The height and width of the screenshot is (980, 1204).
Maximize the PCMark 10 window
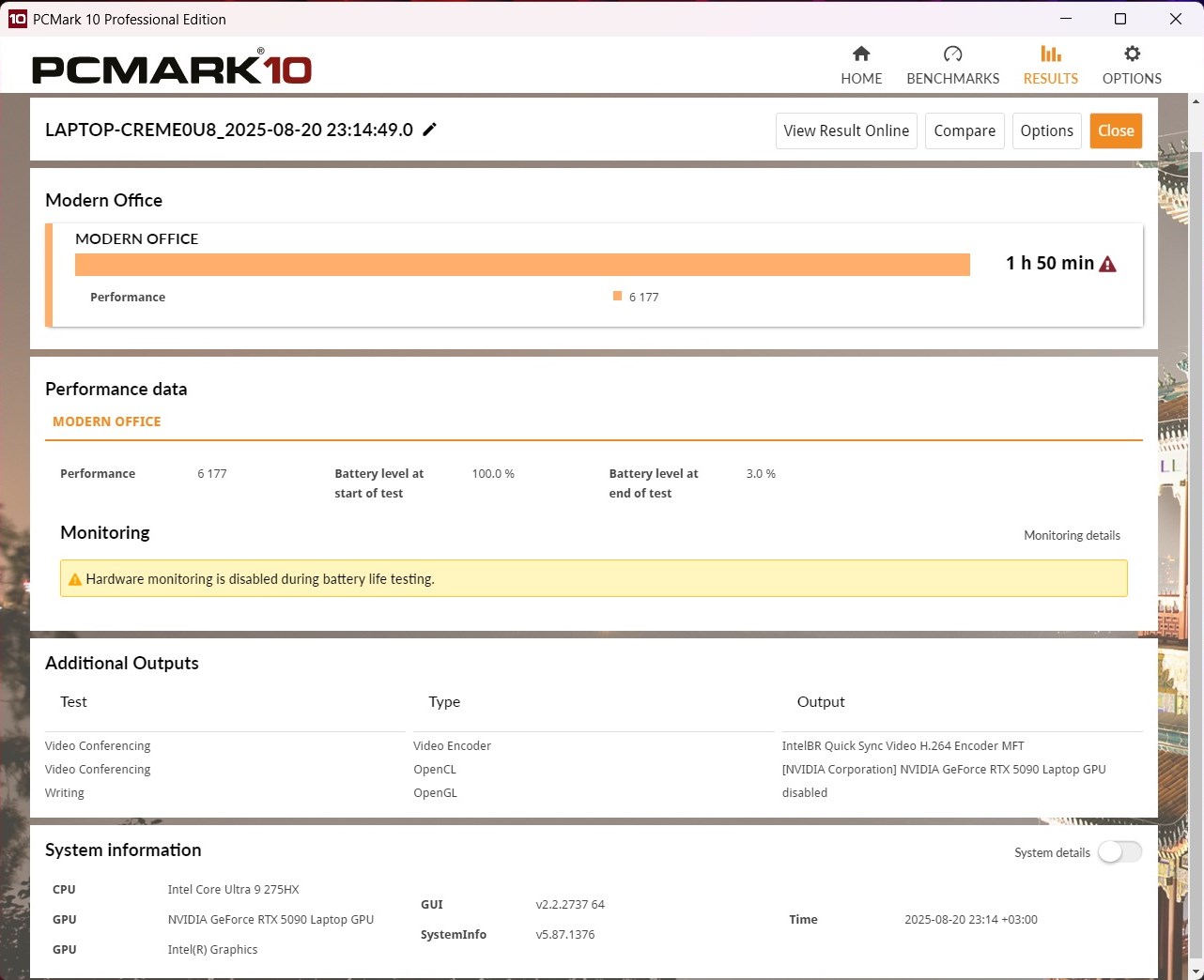1119,19
